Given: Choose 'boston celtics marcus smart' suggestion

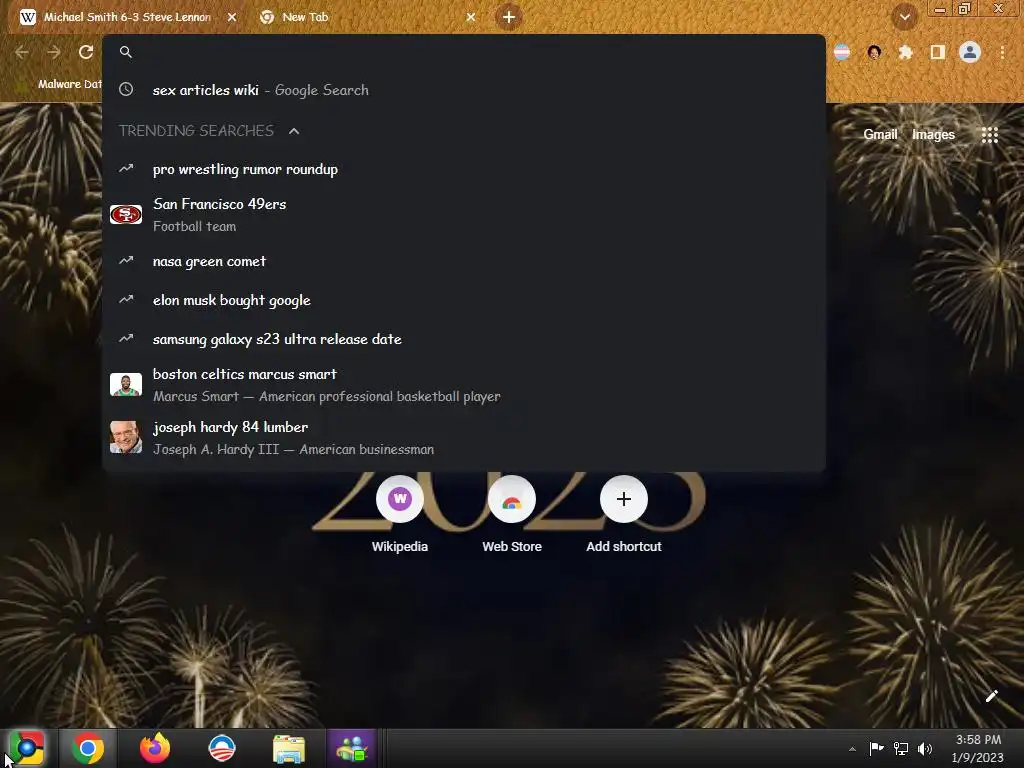Looking at the screenshot, I should (x=464, y=385).
